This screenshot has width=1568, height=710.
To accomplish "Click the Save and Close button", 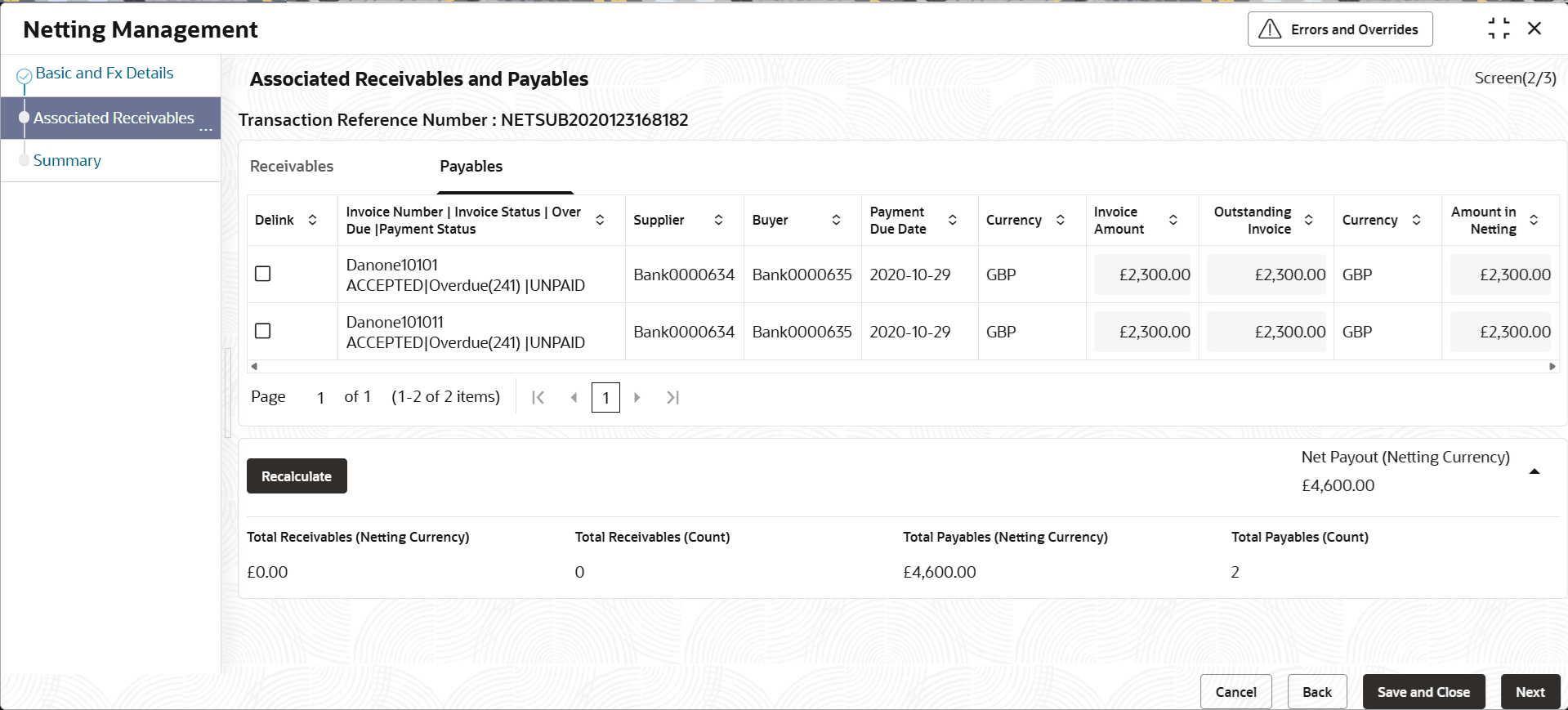I will [x=1423, y=692].
